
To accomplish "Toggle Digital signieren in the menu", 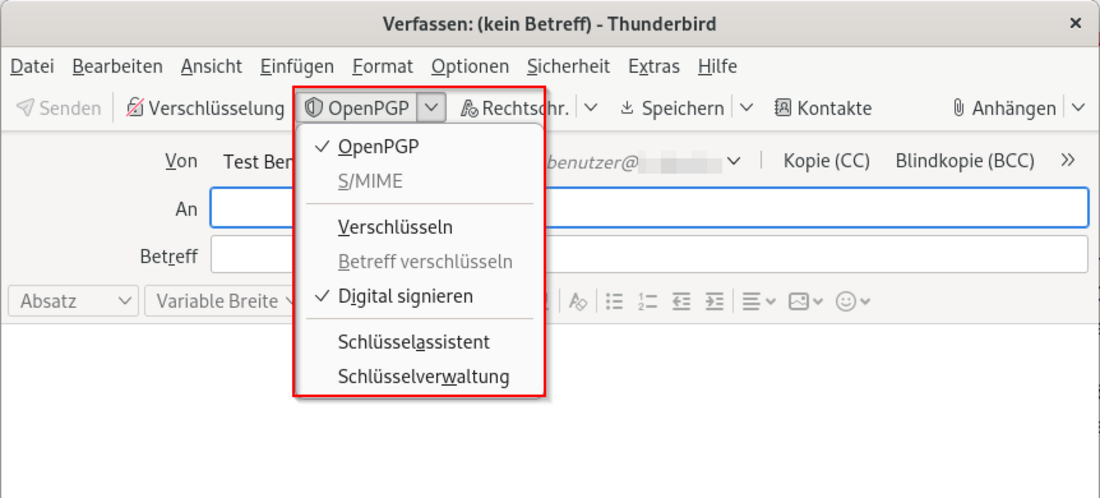I will pyautogui.click(x=419, y=296).
